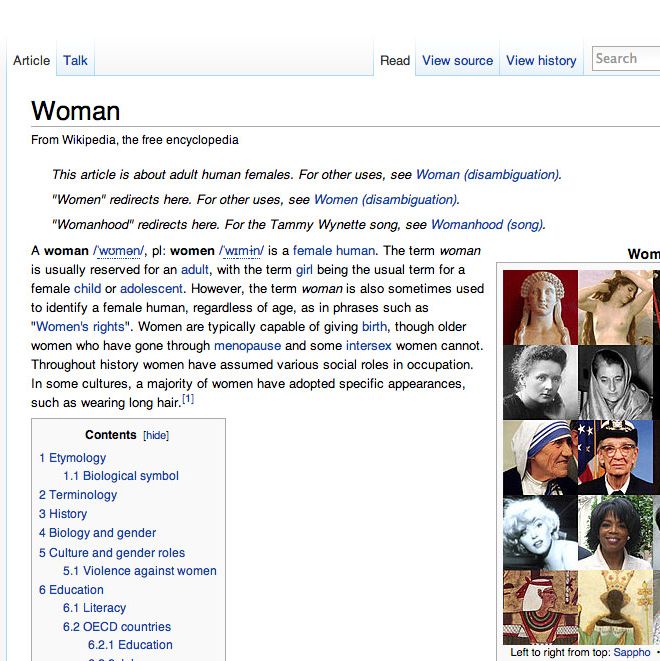Screen dimensions: 660x661
Task: Open section 5.1 Violence against women
Action: coord(140,571)
